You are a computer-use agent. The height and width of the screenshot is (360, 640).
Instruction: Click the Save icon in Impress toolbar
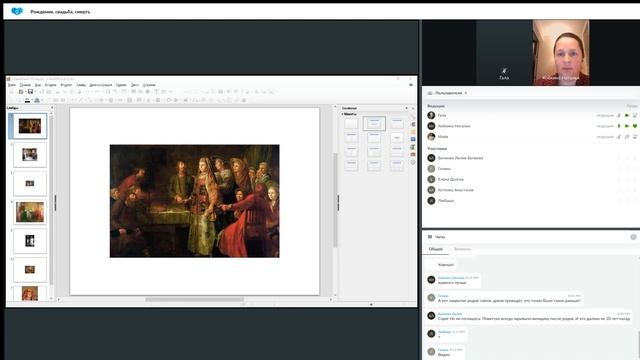[30, 91]
